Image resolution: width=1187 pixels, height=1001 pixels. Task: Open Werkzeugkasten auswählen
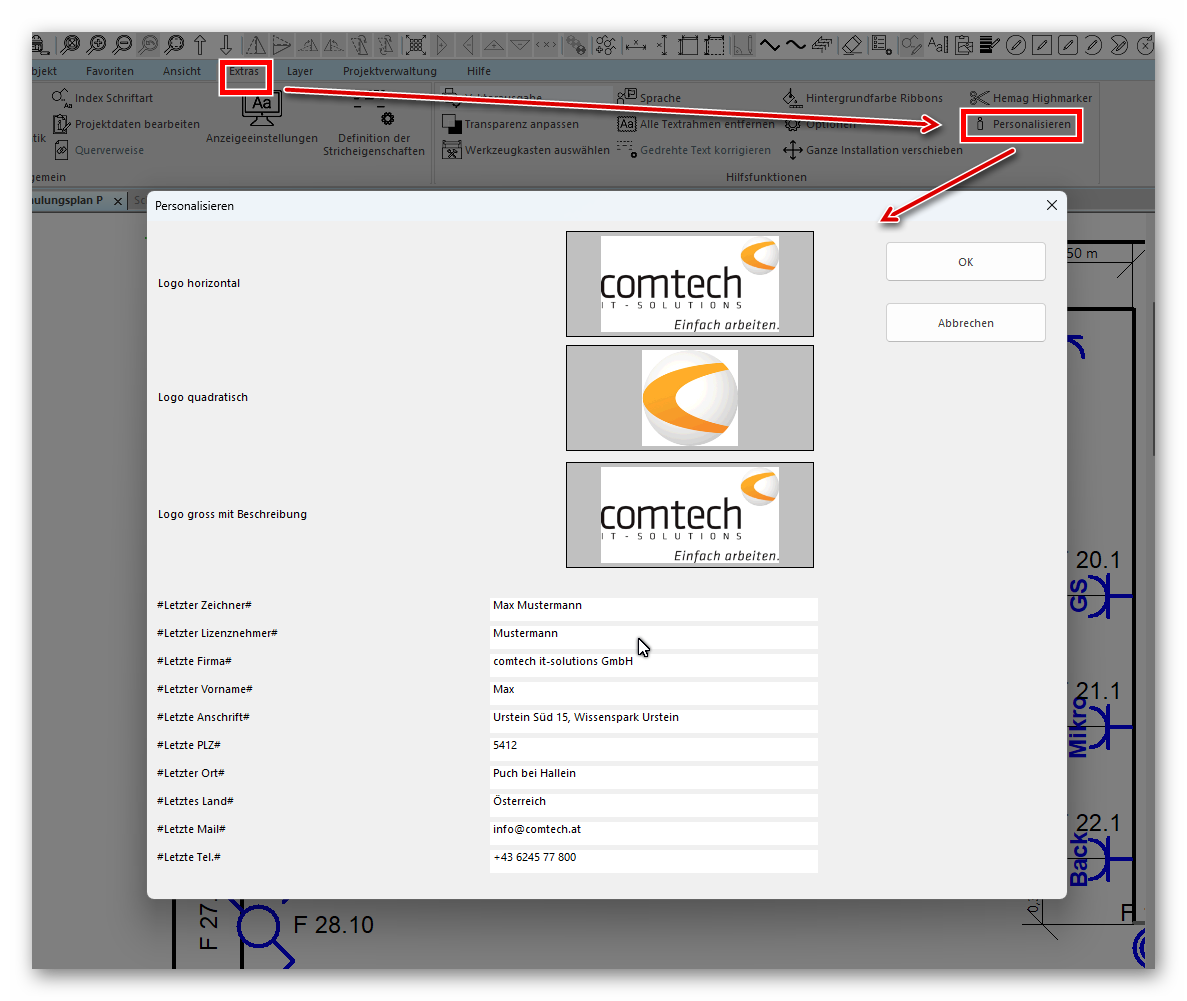pyautogui.click(x=526, y=150)
